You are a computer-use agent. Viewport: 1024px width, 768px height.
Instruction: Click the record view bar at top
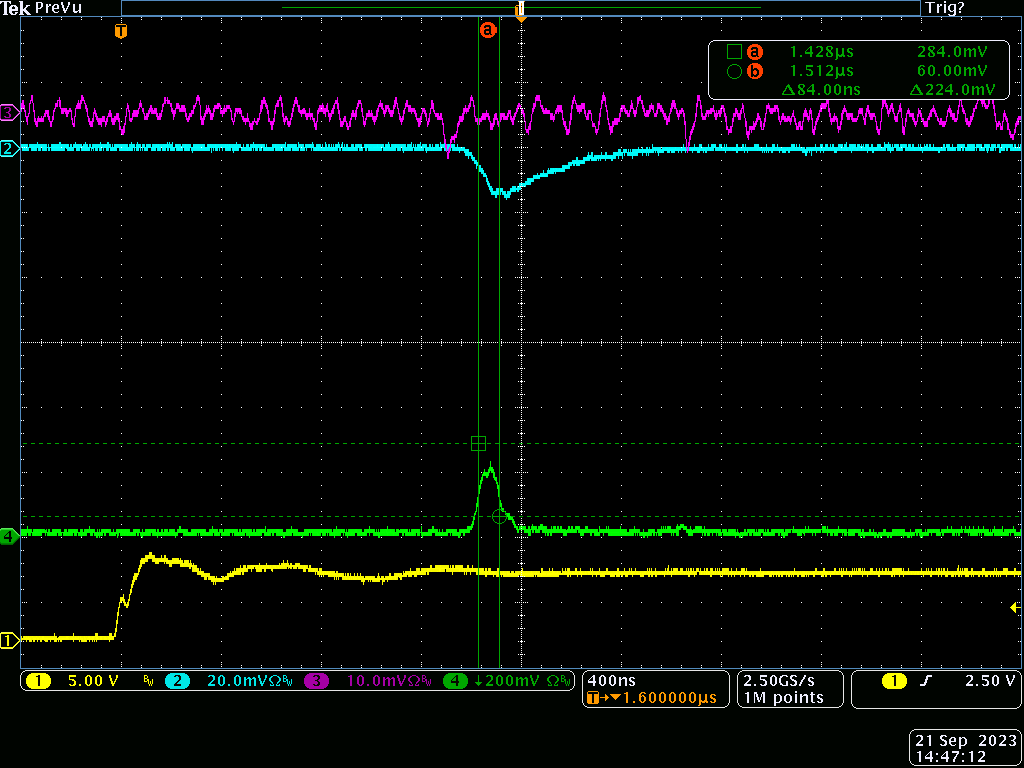[520, 8]
